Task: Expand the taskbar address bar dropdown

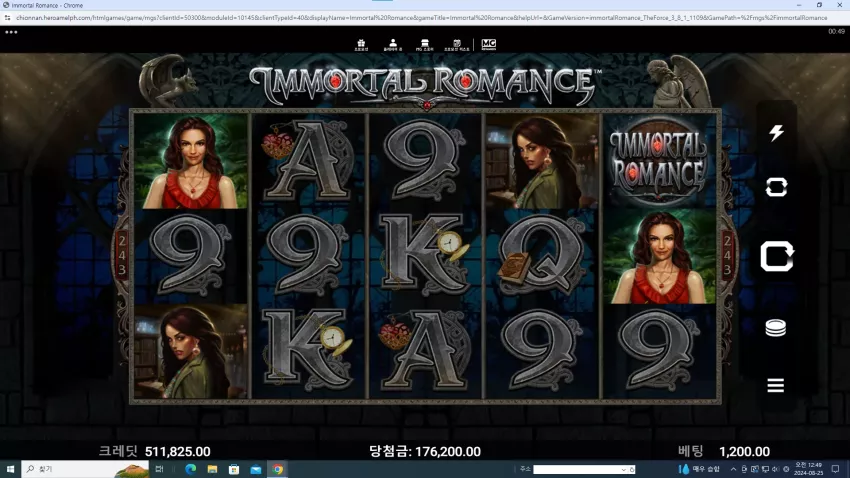Action: pyautogui.click(x=623, y=469)
